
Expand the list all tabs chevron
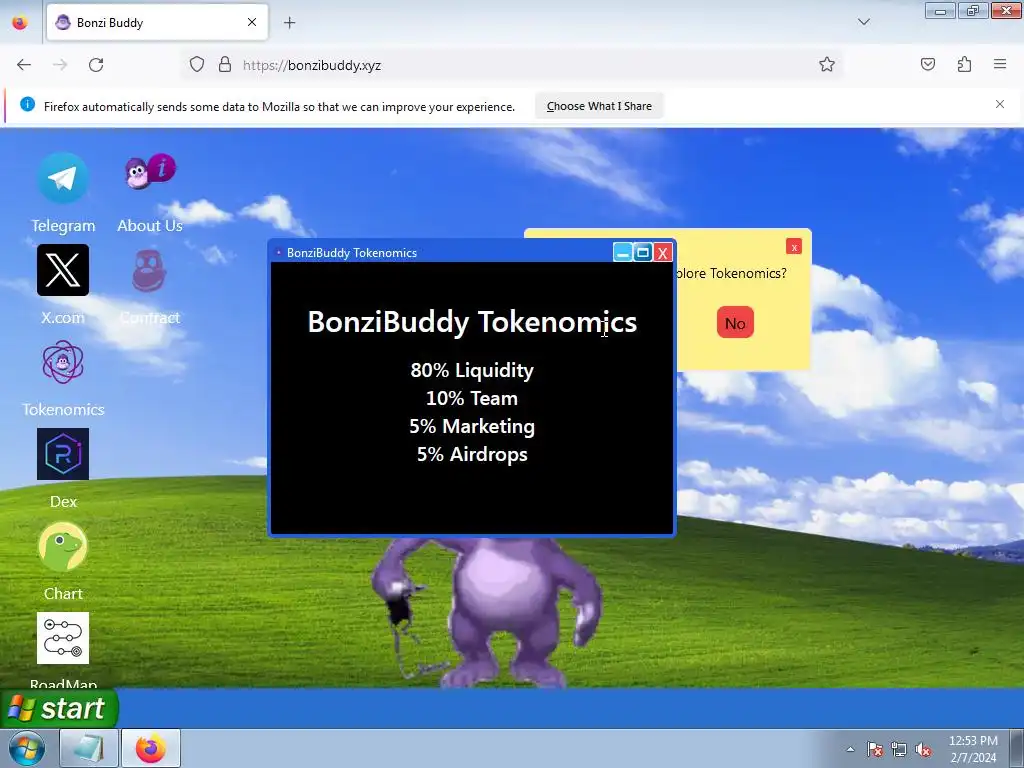pos(864,22)
